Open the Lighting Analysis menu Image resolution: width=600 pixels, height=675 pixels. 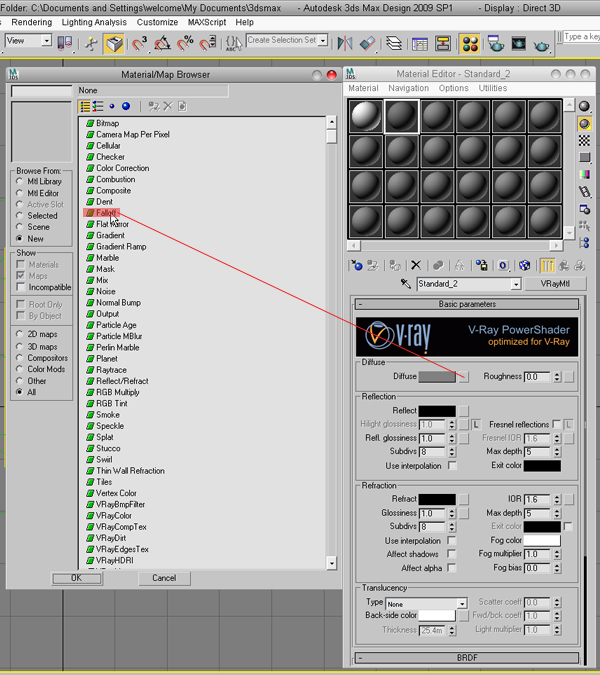94,22
